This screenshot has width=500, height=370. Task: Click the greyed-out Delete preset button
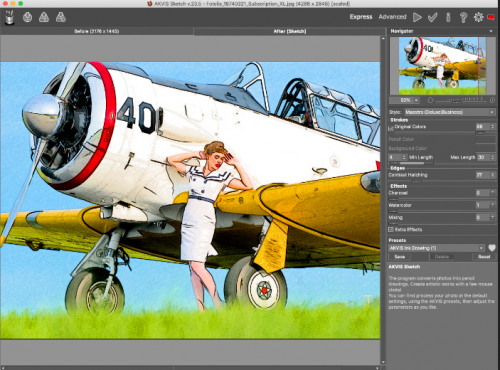442,257
